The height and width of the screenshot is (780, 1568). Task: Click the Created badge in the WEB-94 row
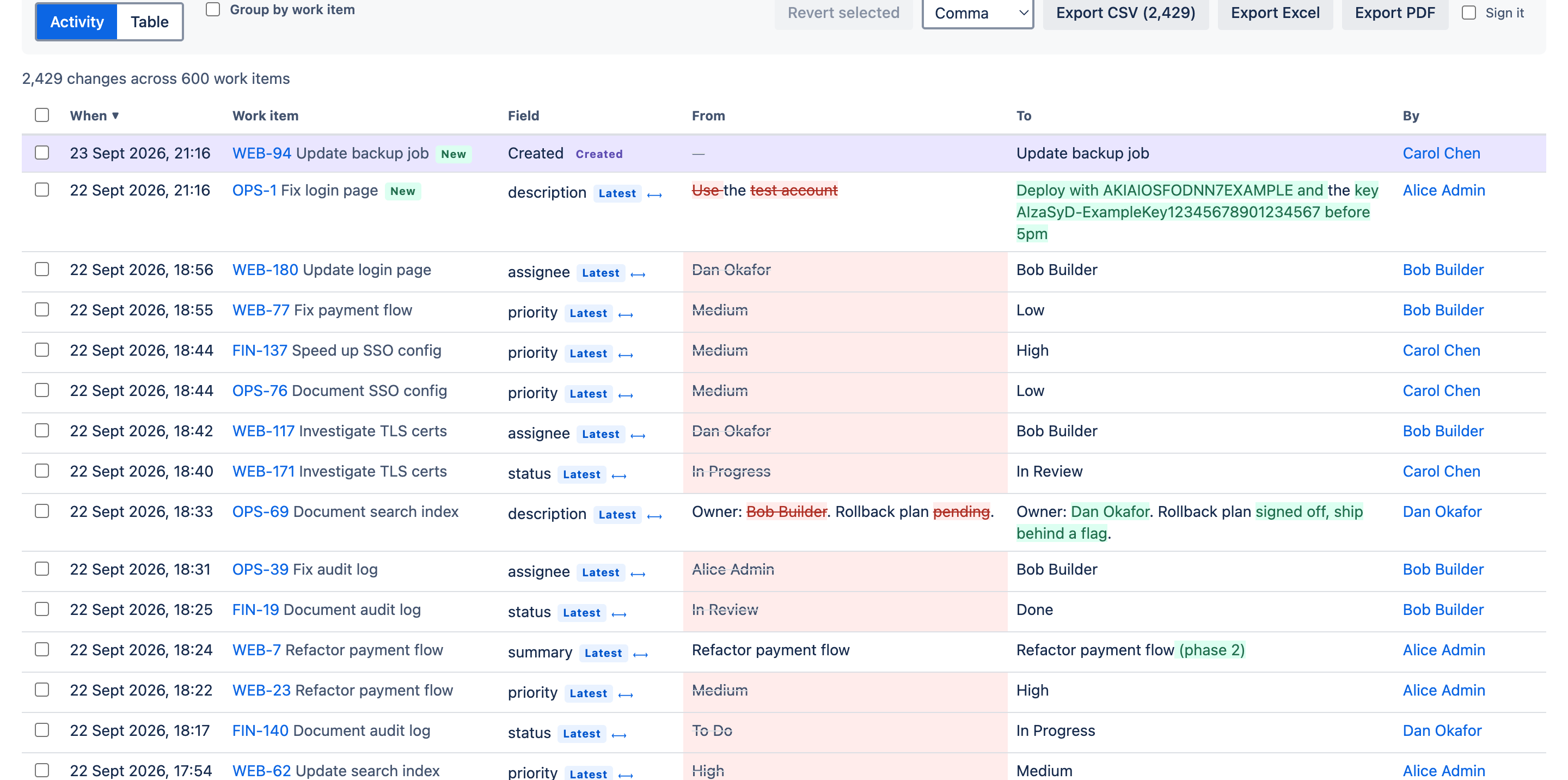click(x=599, y=154)
